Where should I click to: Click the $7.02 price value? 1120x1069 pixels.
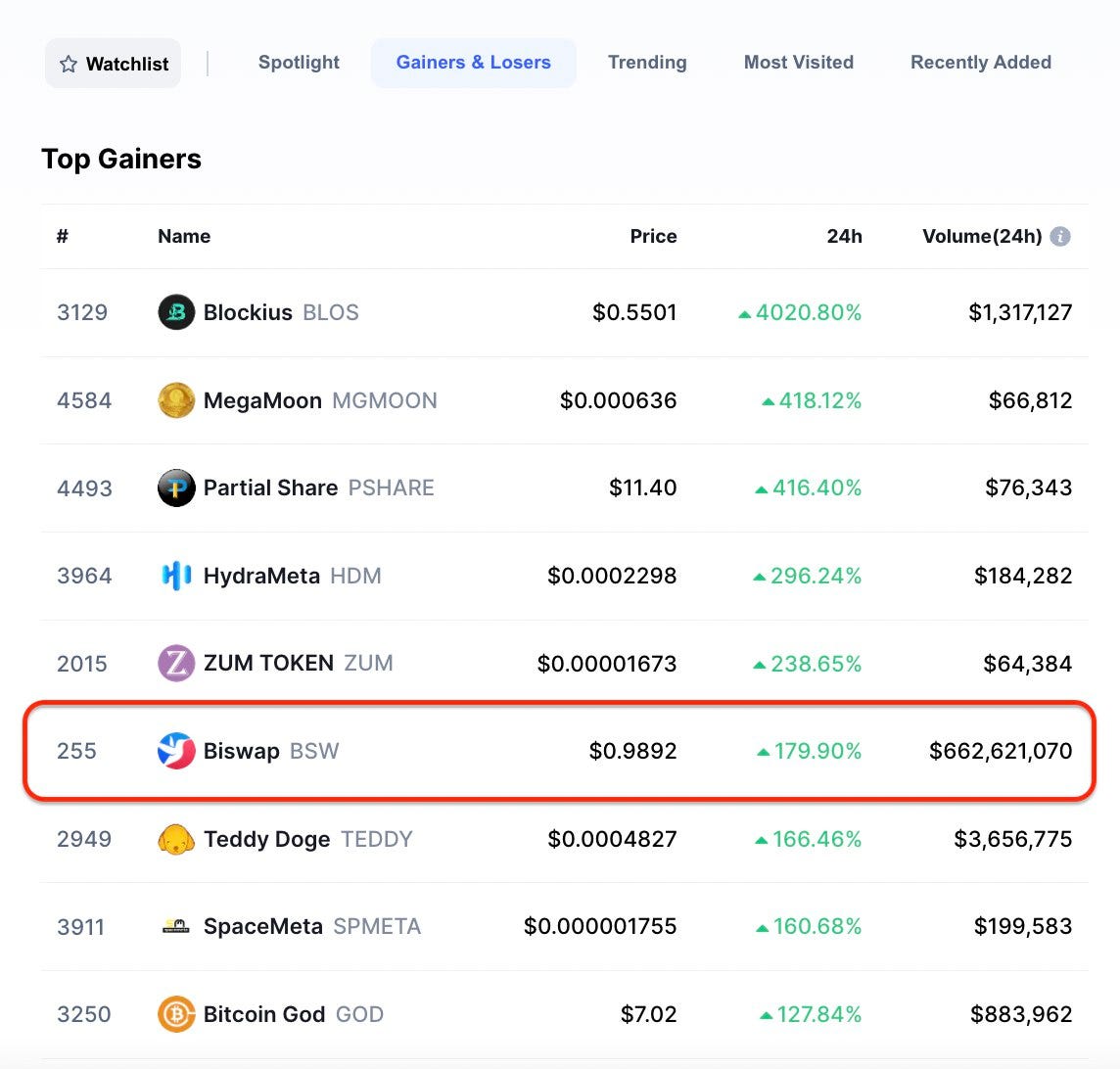[x=648, y=1014]
